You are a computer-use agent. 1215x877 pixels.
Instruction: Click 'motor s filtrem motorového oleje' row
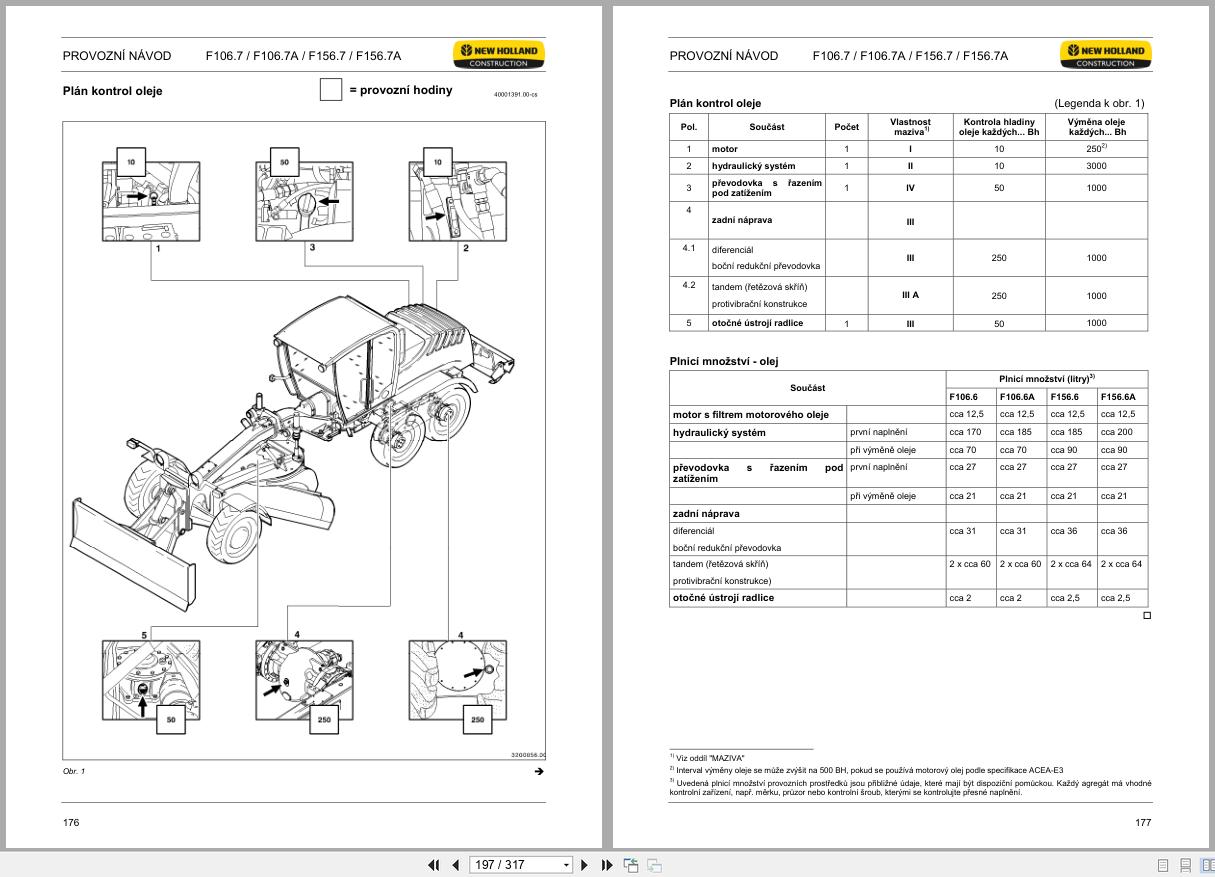pos(908,414)
